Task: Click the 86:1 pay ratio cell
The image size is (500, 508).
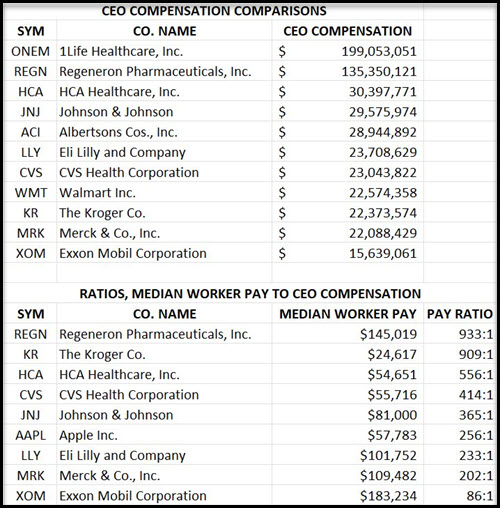Action: [x=480, y=496]
